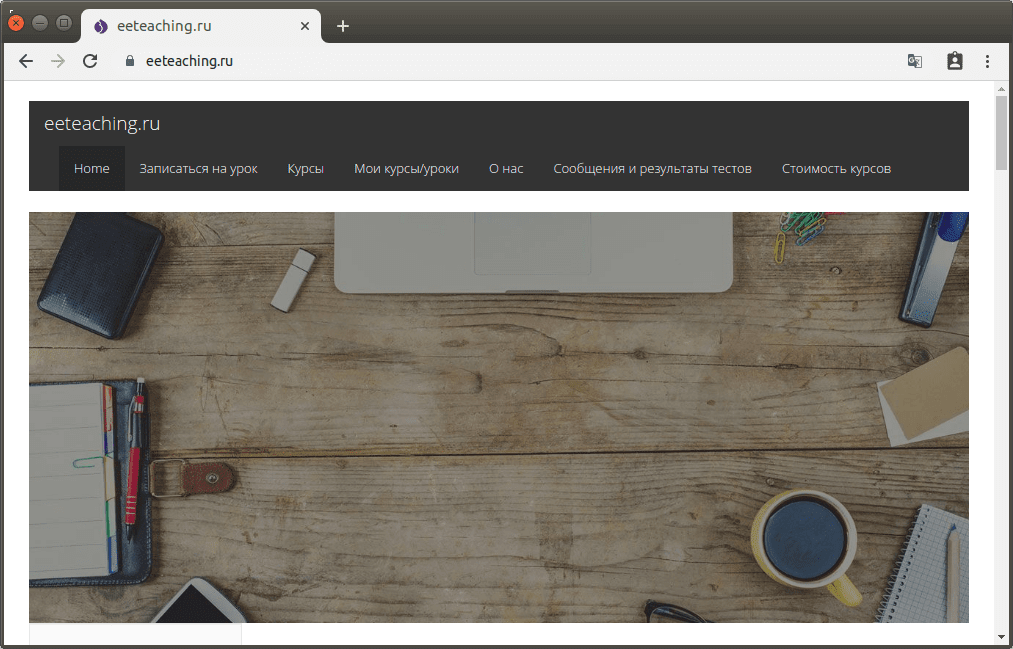Open the clipboard extension icon
The image size is (1013, 649).
click(955, 61)
